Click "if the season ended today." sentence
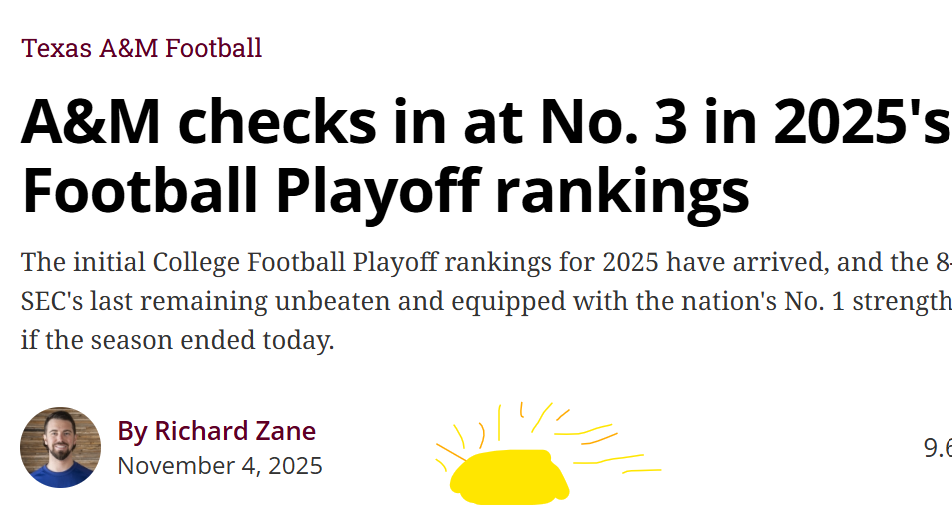The image size is (952, 506). coord(177,340)
